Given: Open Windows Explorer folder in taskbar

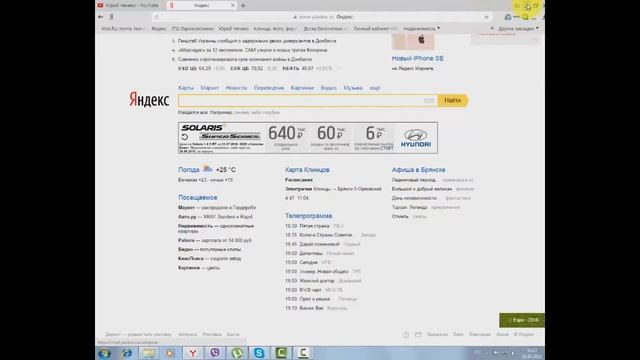Looking at the screenshot, I should pyautogui.click(x=149, y=353).
